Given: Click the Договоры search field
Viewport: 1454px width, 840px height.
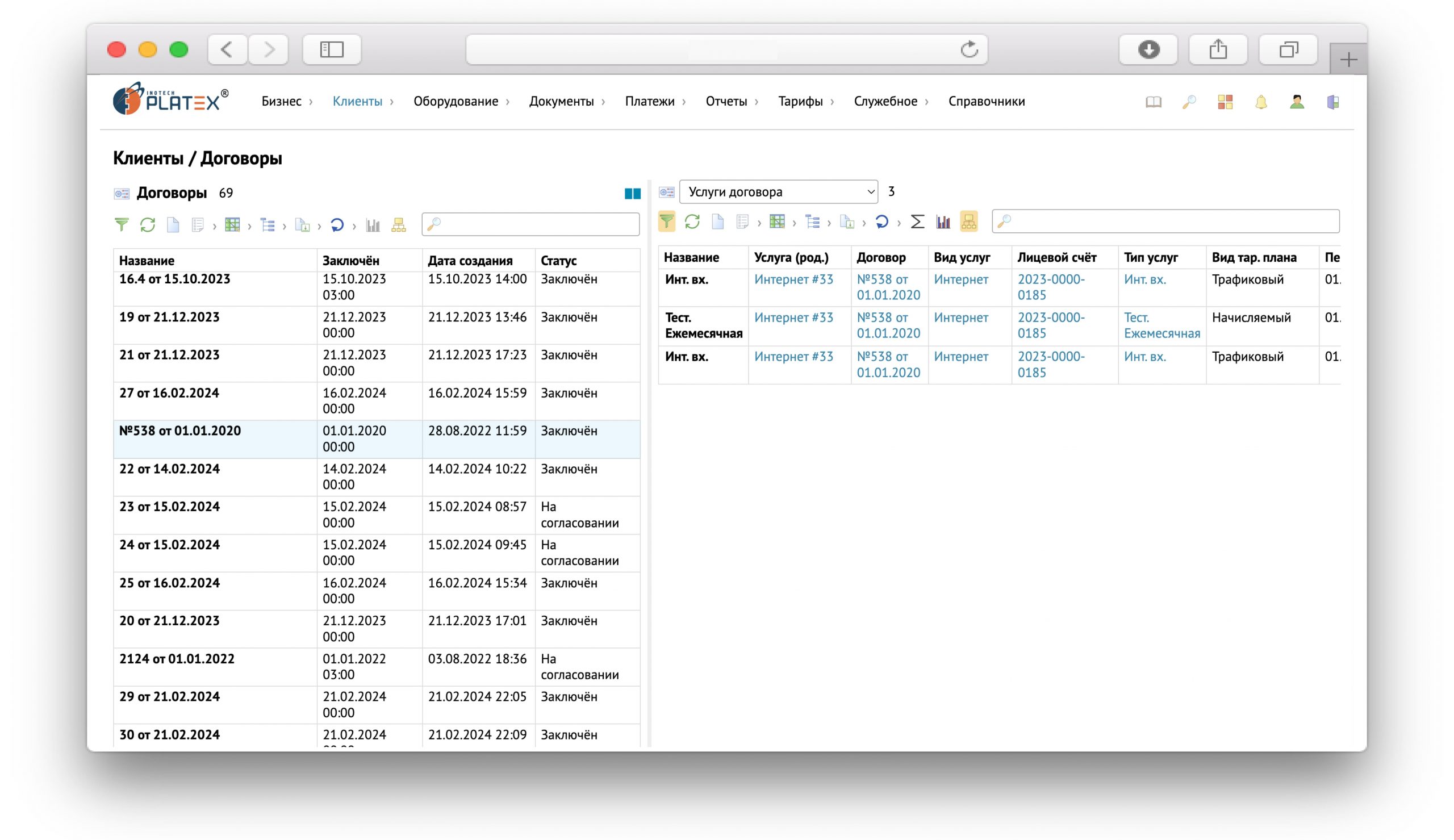Looking at the screenshot, I should pyautogui.click(x=530, y=224).
